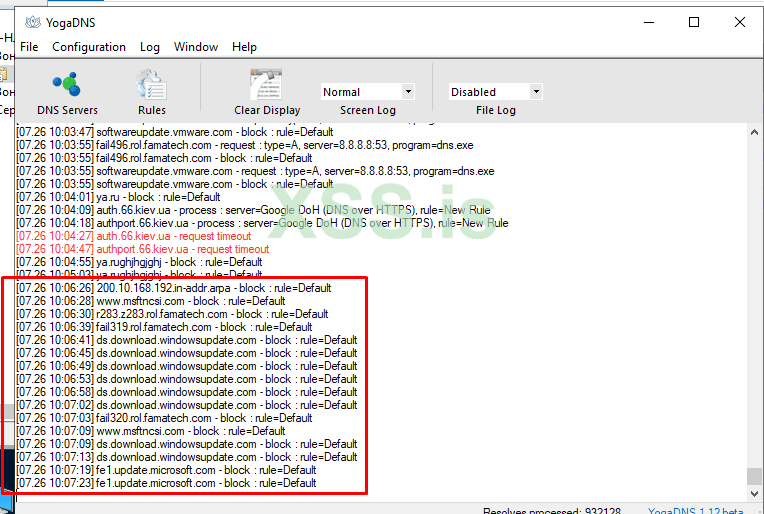This screenshot has width=764, height=514.
Task: Select the 200.10.168.192.in-addr.arpa block line
Action: (x=173, y=288)
